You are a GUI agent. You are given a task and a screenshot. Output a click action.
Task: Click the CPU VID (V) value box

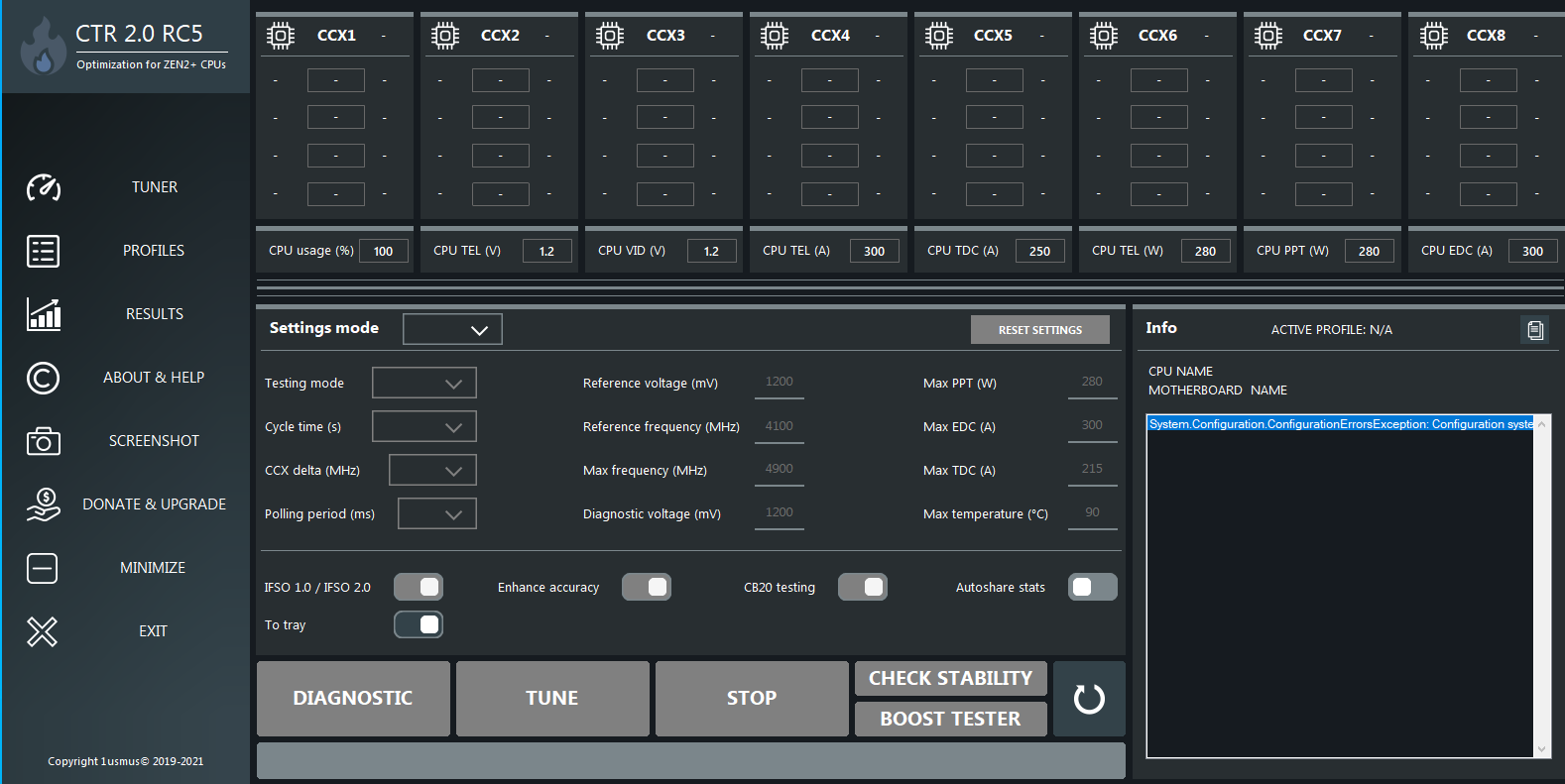712,251
